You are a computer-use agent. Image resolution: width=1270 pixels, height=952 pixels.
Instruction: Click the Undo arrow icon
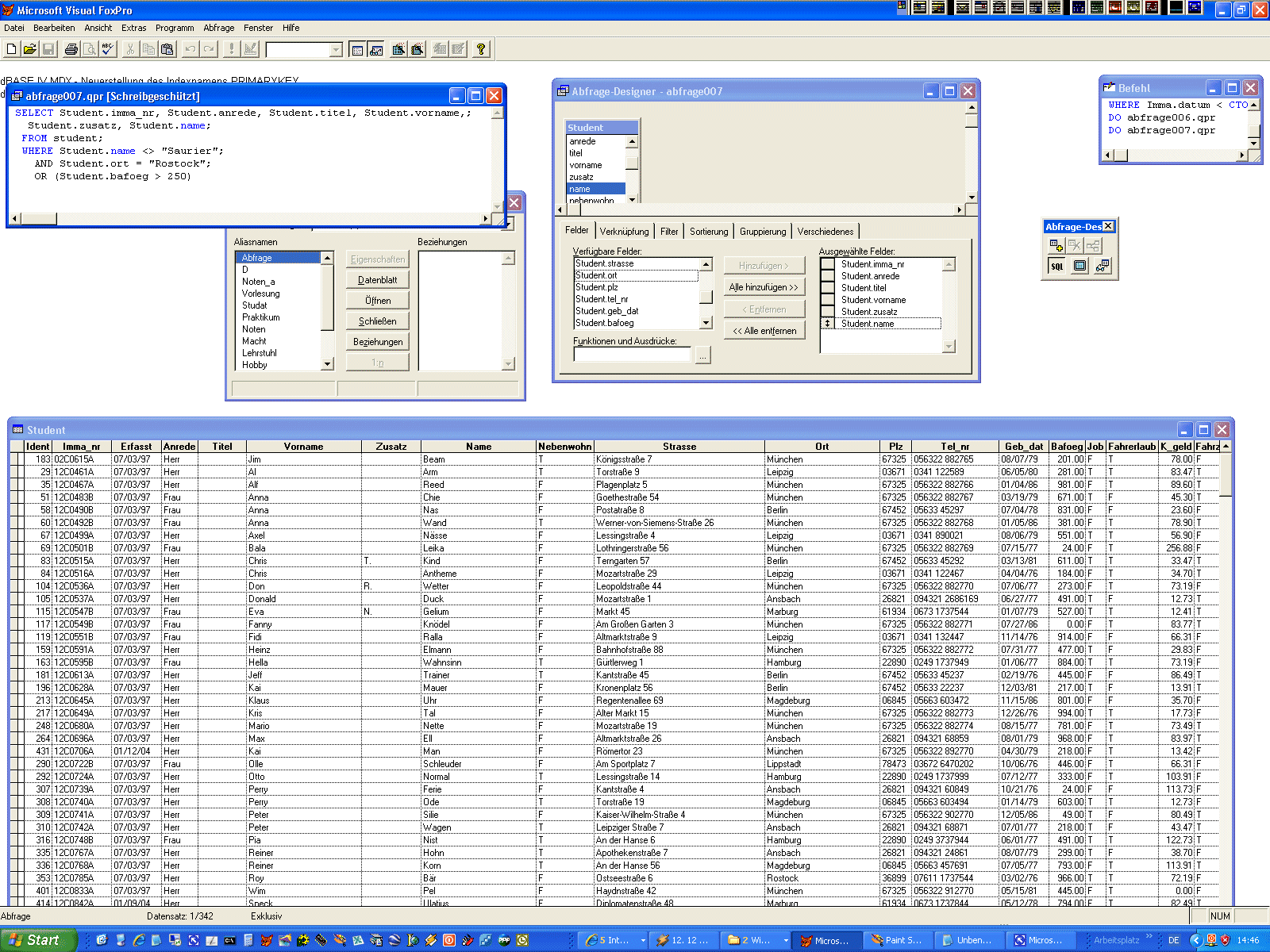190,49
